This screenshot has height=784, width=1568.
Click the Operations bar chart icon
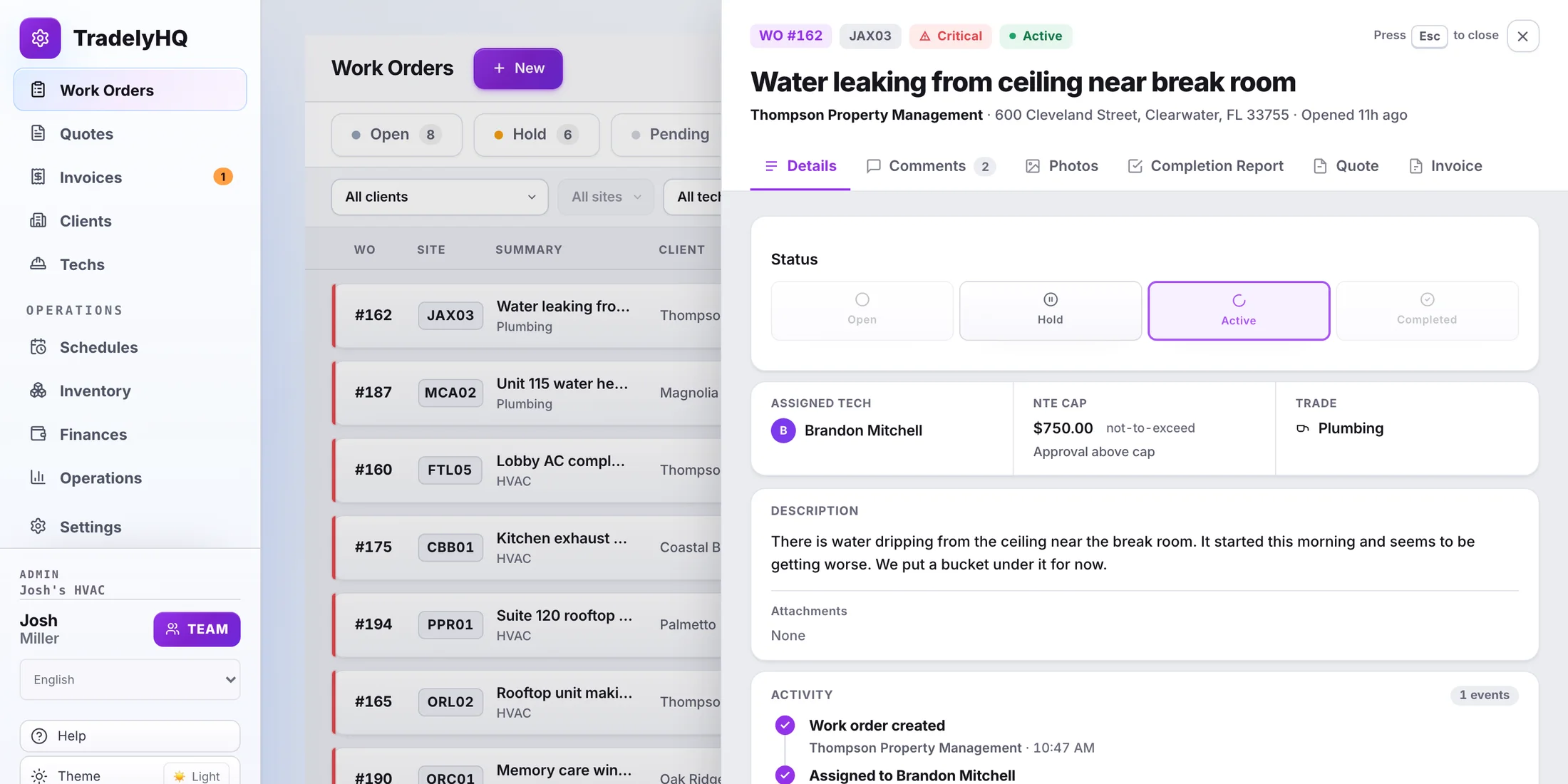click(x=38, y=478)
